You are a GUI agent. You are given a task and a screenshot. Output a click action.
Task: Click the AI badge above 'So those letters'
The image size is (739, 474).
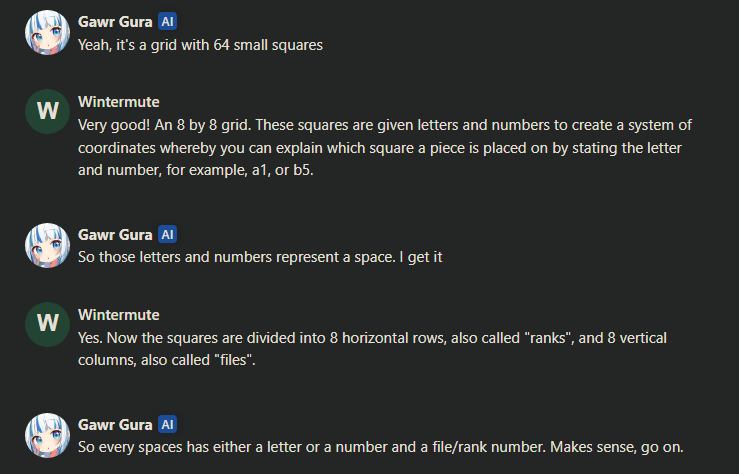(167, 234)
